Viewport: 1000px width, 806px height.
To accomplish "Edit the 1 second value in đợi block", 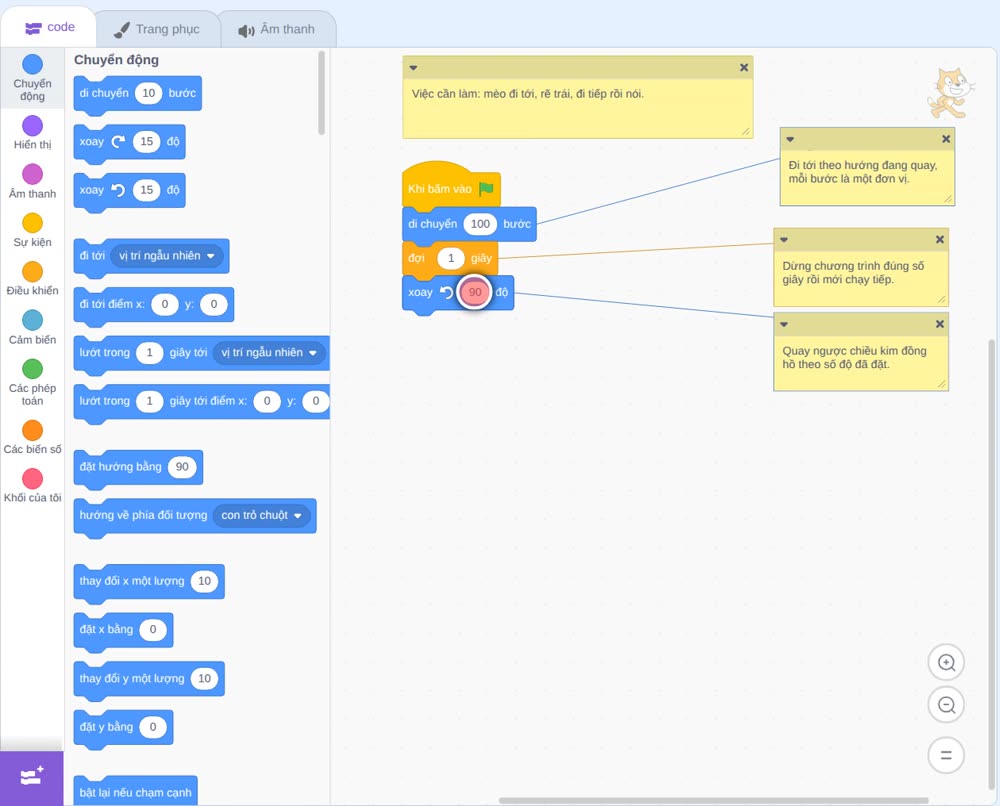I will 451,258.
